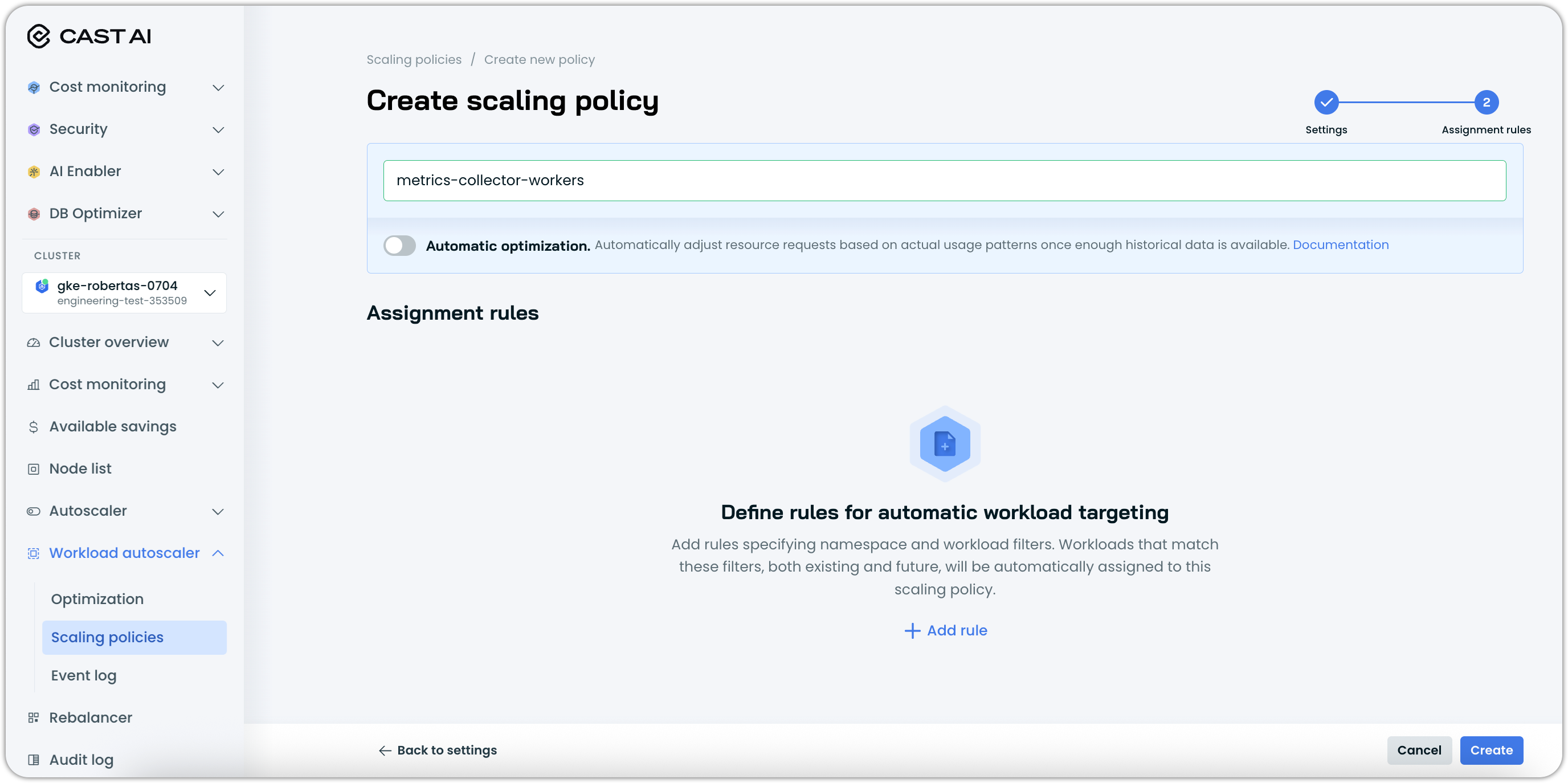Enable the Automatic optimization toggle
The width and height of the screenshot is (1568, 783).
click(x=399, y=246)
